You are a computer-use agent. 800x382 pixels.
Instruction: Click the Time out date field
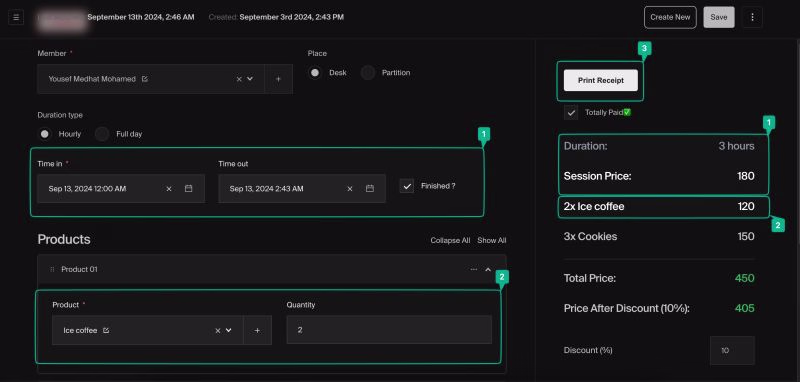(x=302, y=189)
